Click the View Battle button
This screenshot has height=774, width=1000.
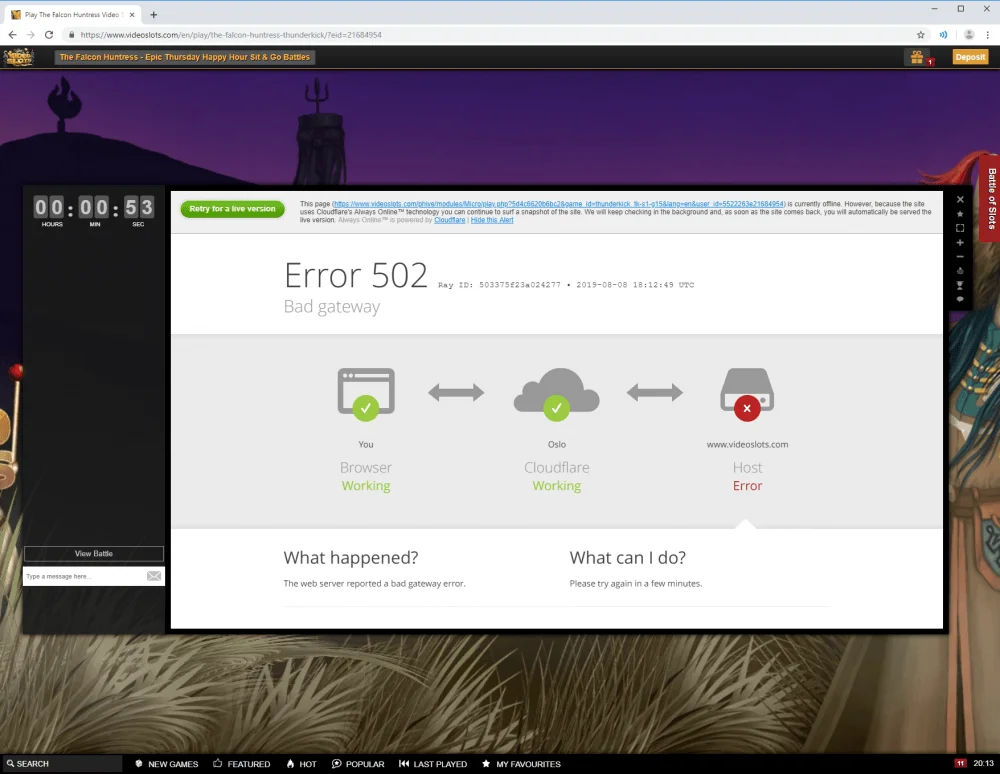(94, 553)
